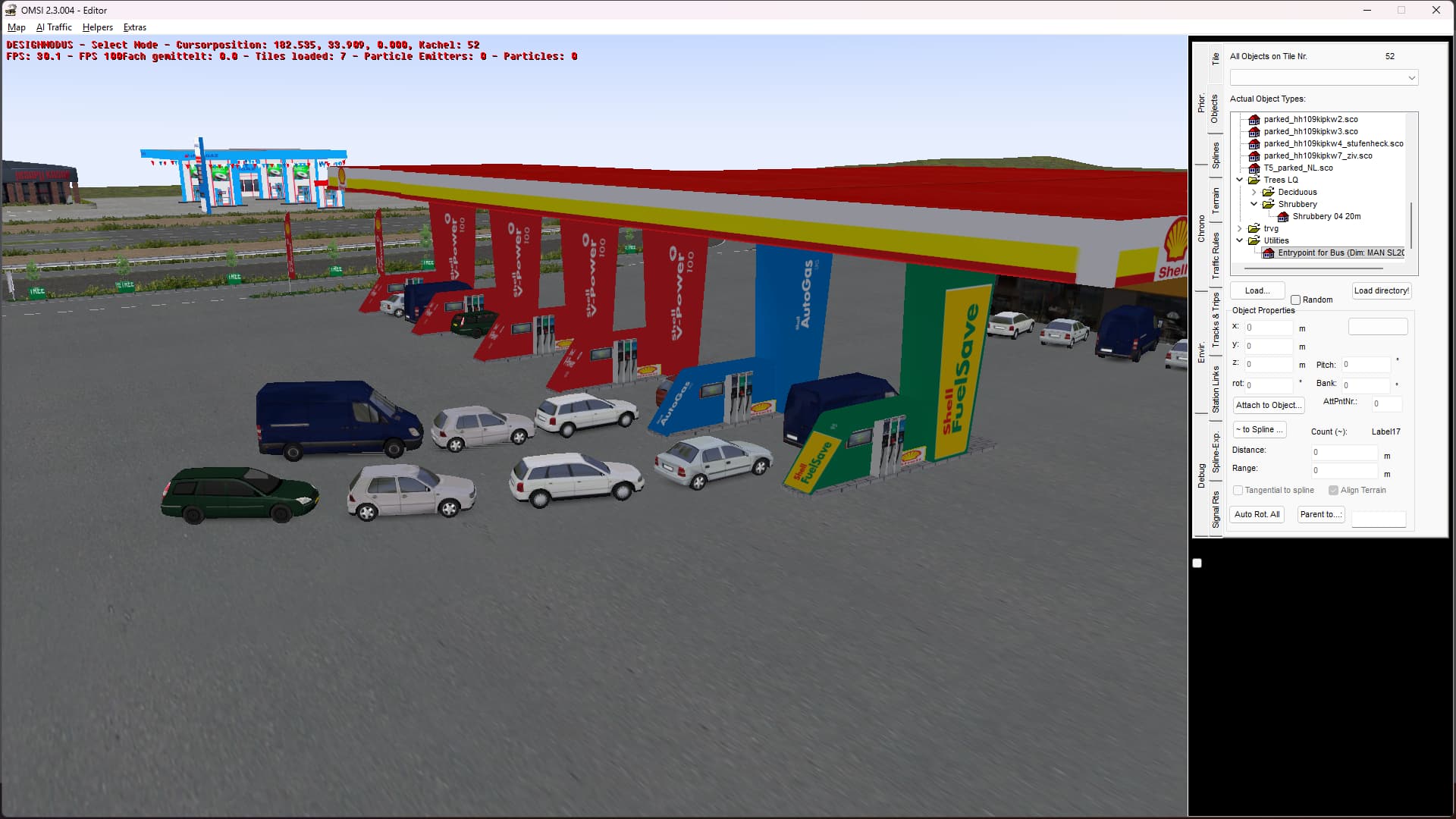Select parked_hh109kipkw2.sco house icon
Viewport: 1456px width, 819px height.
point(1254,120)
